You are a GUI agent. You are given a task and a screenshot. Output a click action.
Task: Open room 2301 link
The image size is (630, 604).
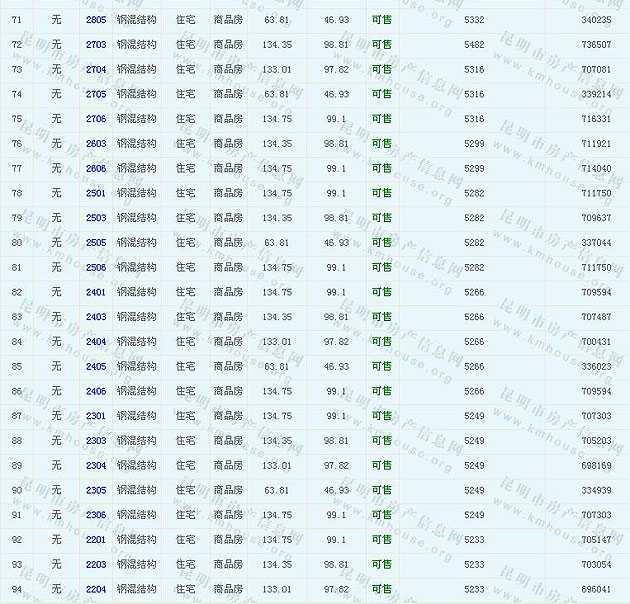(96, 416)
